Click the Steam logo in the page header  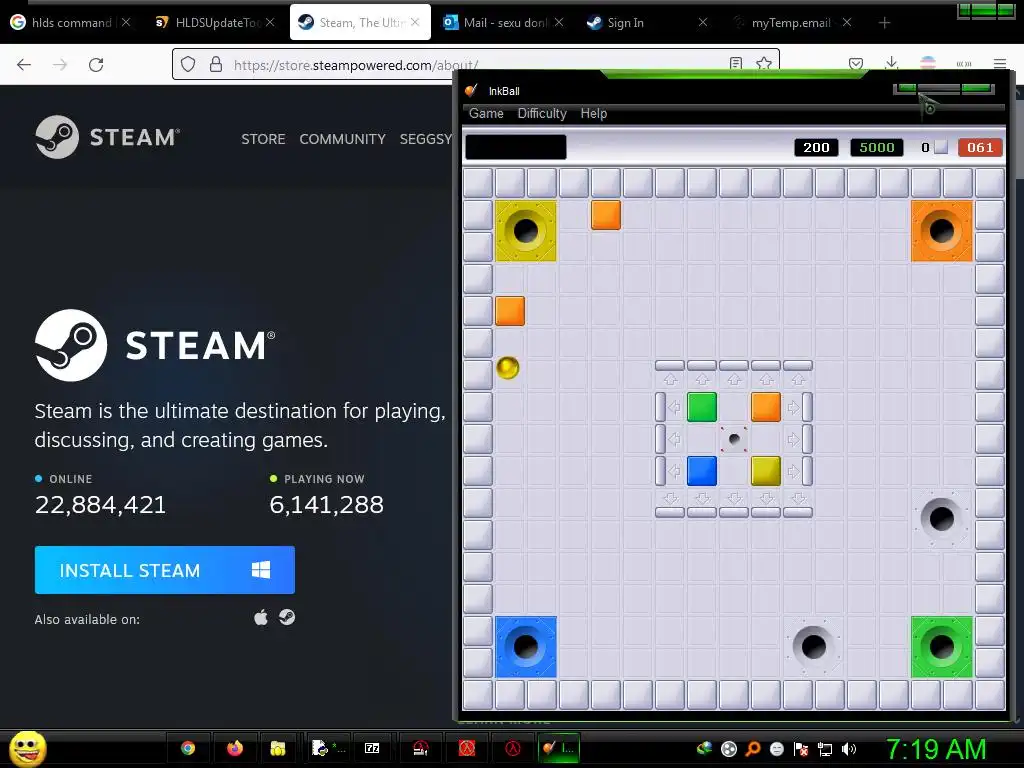108,137
